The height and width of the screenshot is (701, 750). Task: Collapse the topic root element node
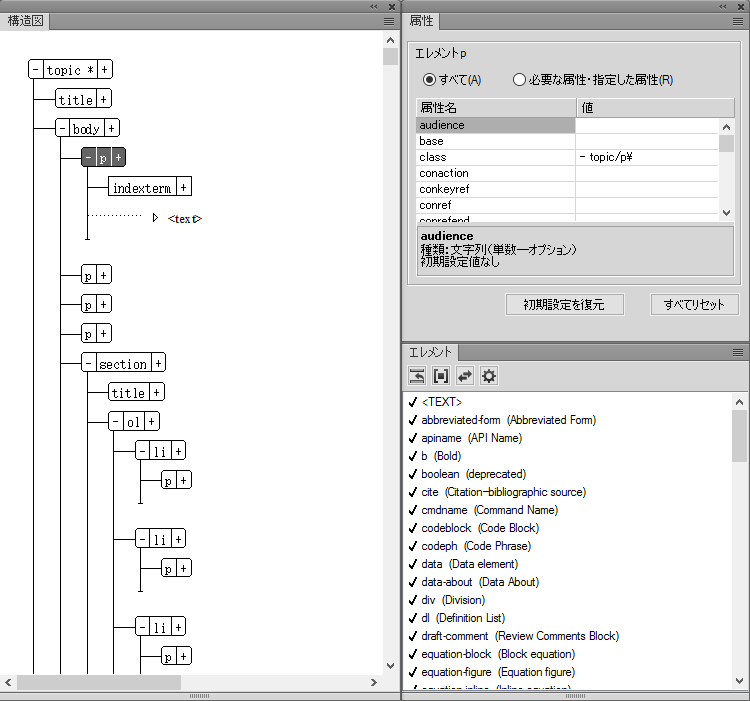36,70
